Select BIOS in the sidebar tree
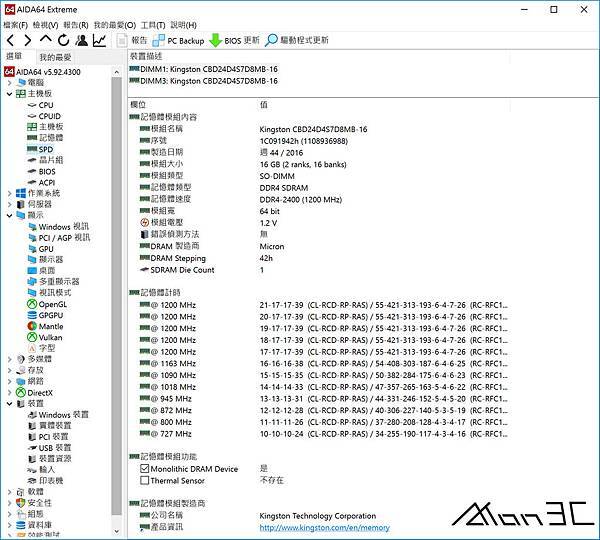The image size is (600, 540). click(x=41, y=171)
